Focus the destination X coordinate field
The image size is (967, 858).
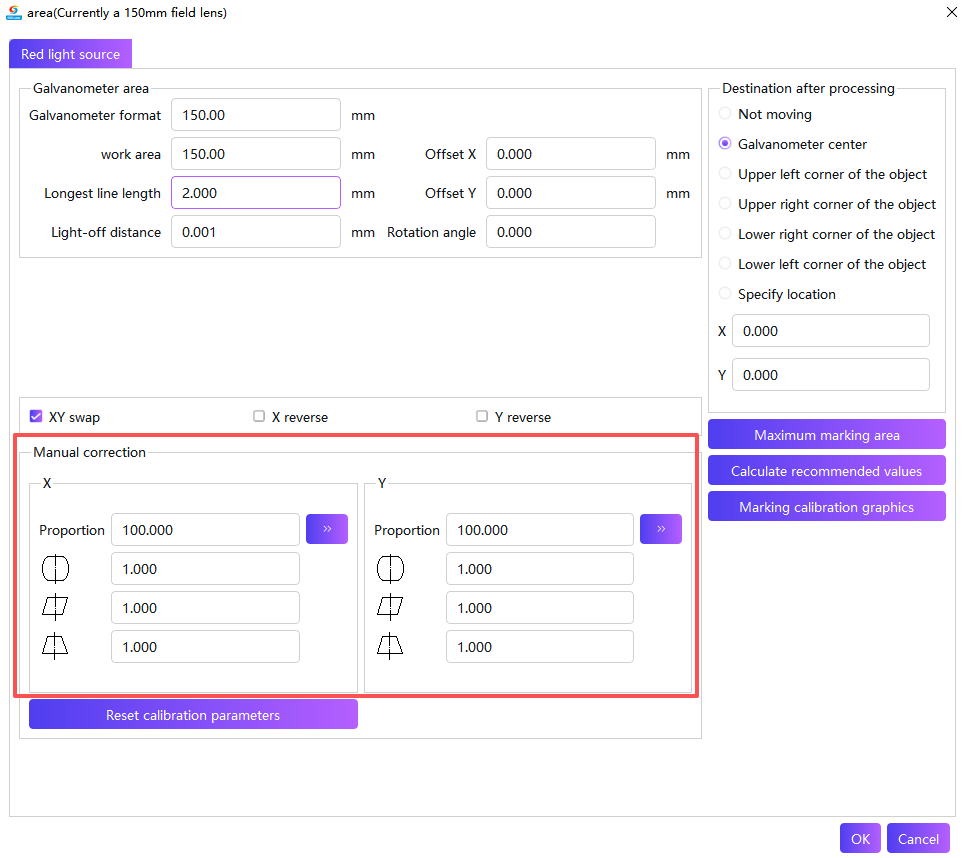(x=831, y=331)
